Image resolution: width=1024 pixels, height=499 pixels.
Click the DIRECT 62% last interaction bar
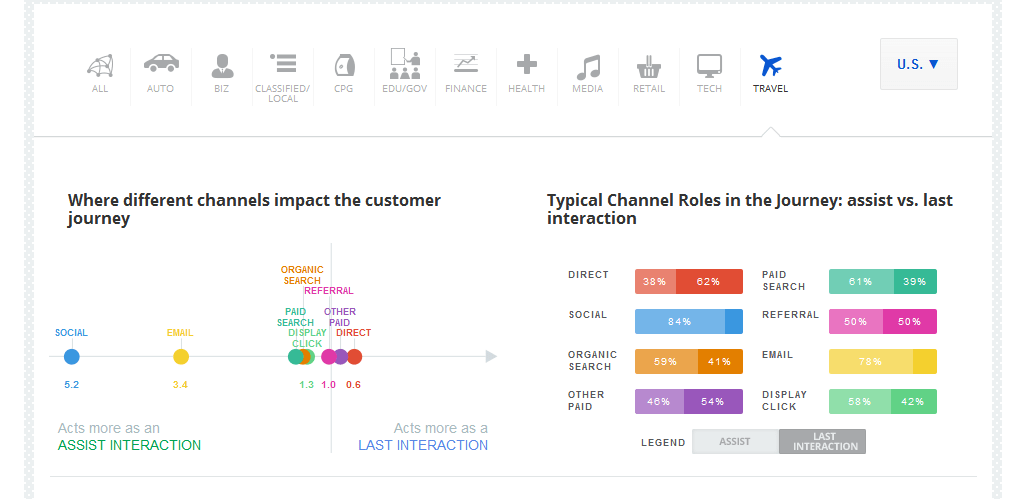tap(709, 282)
